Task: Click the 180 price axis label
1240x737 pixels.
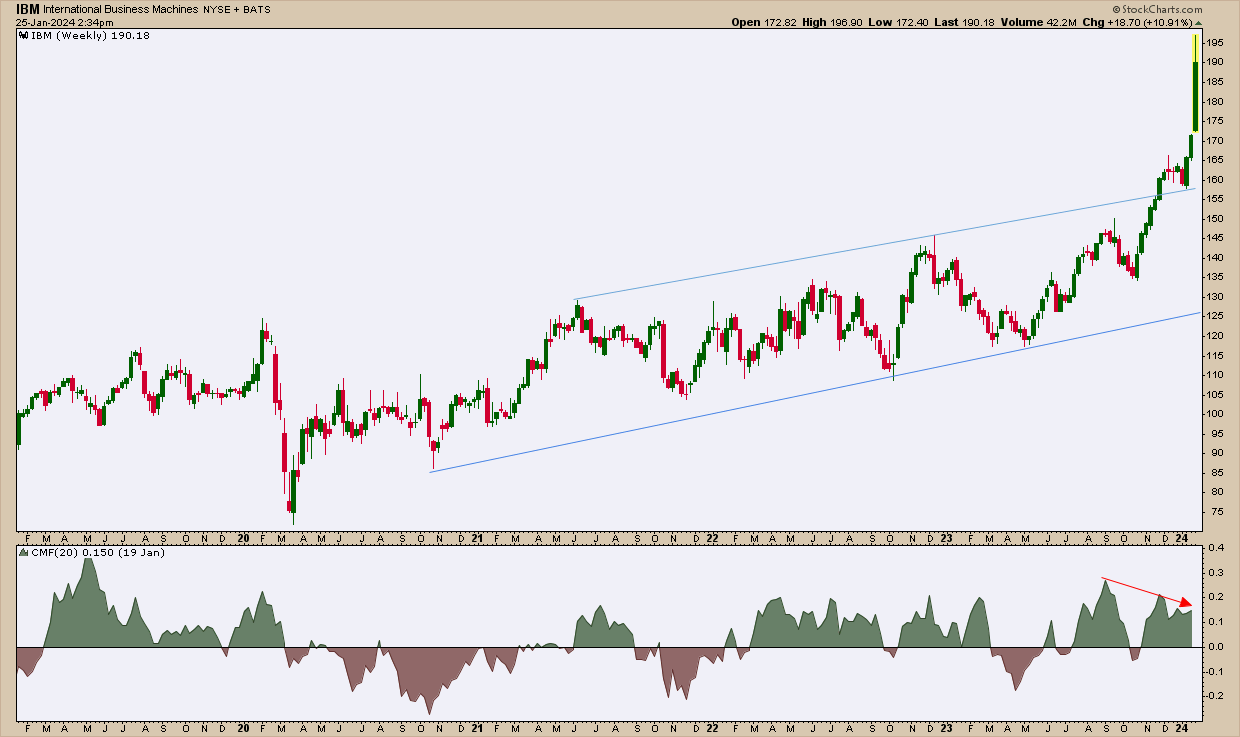Action: (x=1214, y=101)
